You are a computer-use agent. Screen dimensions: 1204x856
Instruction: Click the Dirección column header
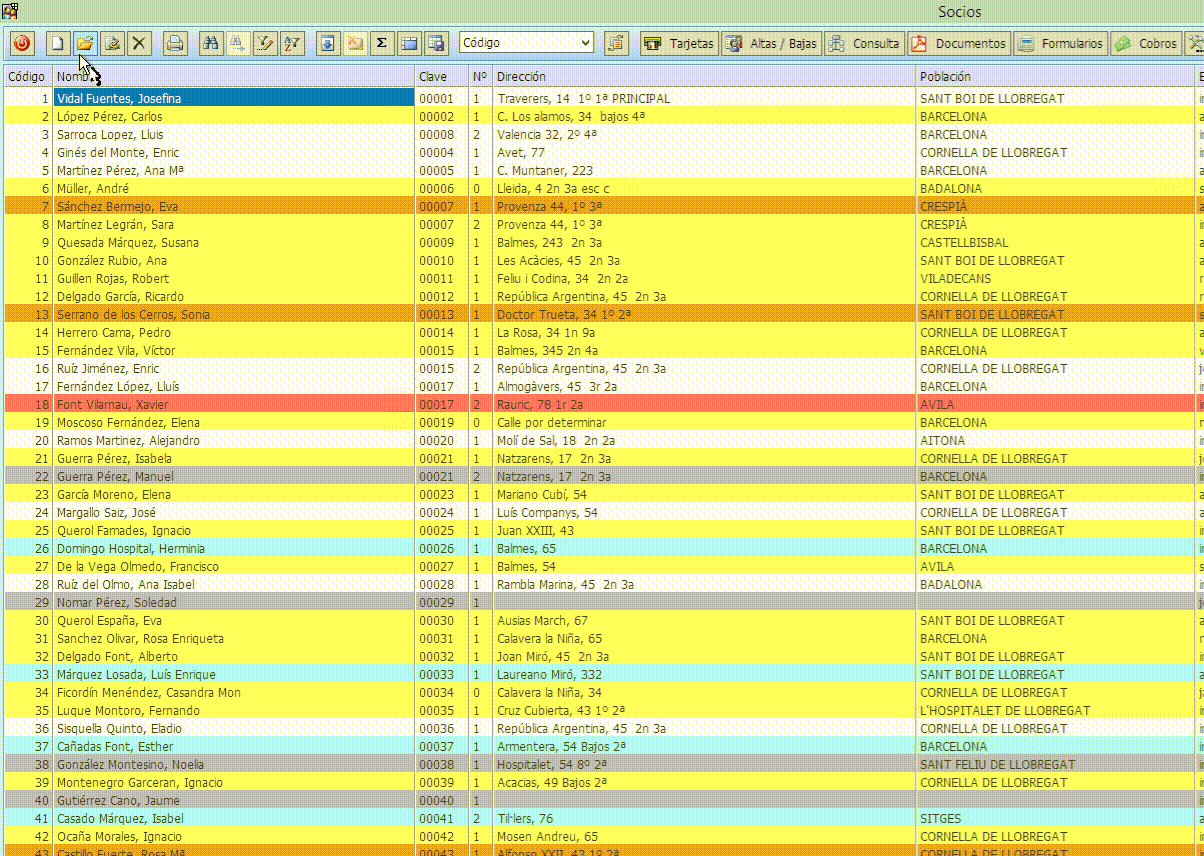click(x=703, y=77)
